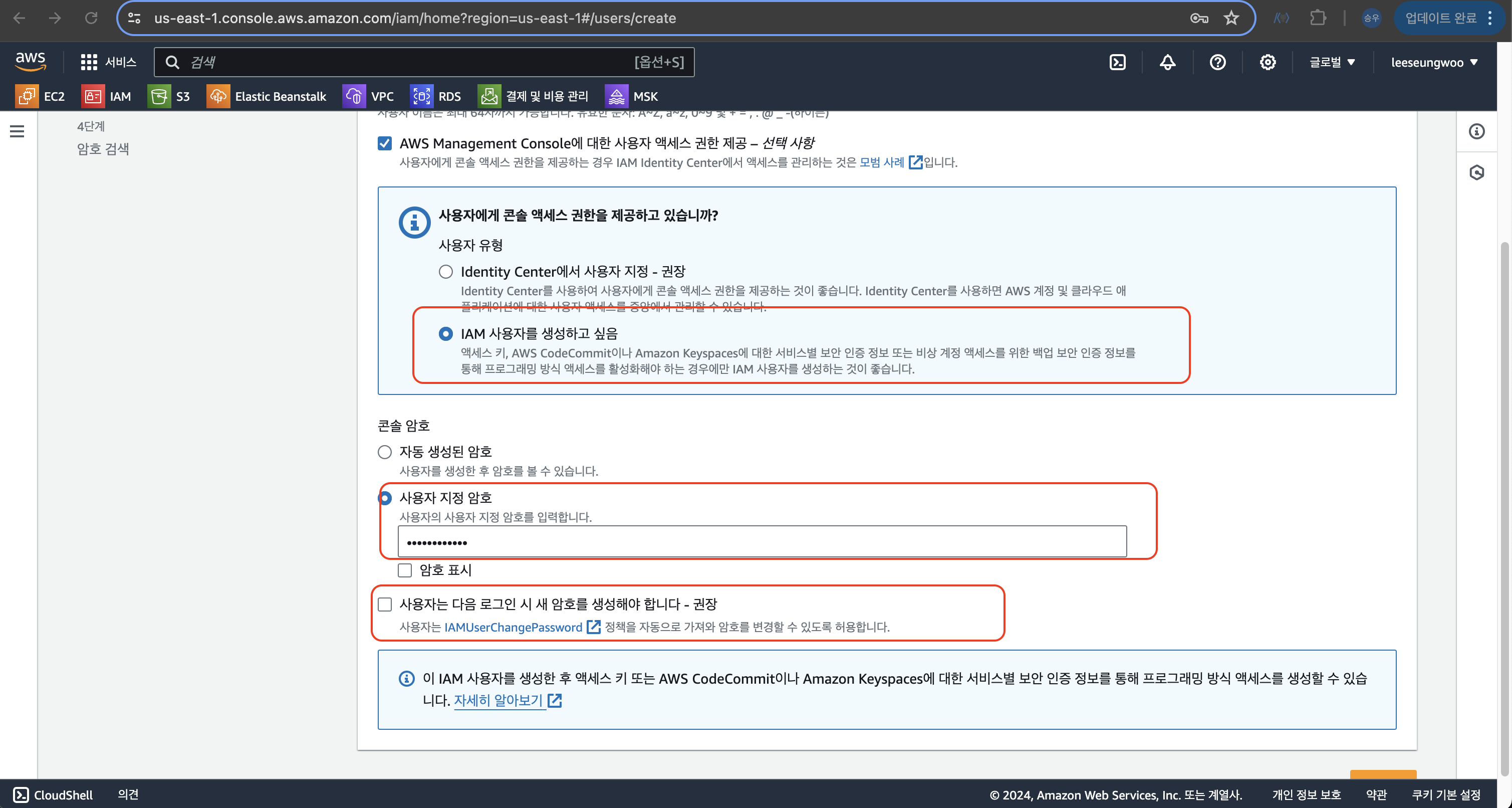This screenshot has height=808, width=1512.
Task: Choose the auto-generated password option
Action: tap(384, 452)
